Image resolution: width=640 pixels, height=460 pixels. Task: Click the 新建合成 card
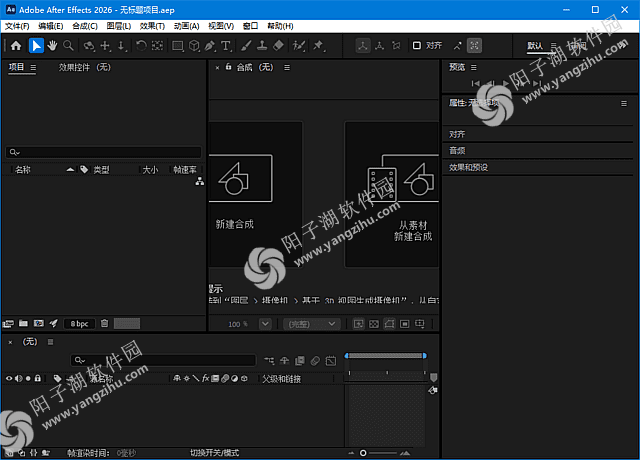click(x=256, y=194)
